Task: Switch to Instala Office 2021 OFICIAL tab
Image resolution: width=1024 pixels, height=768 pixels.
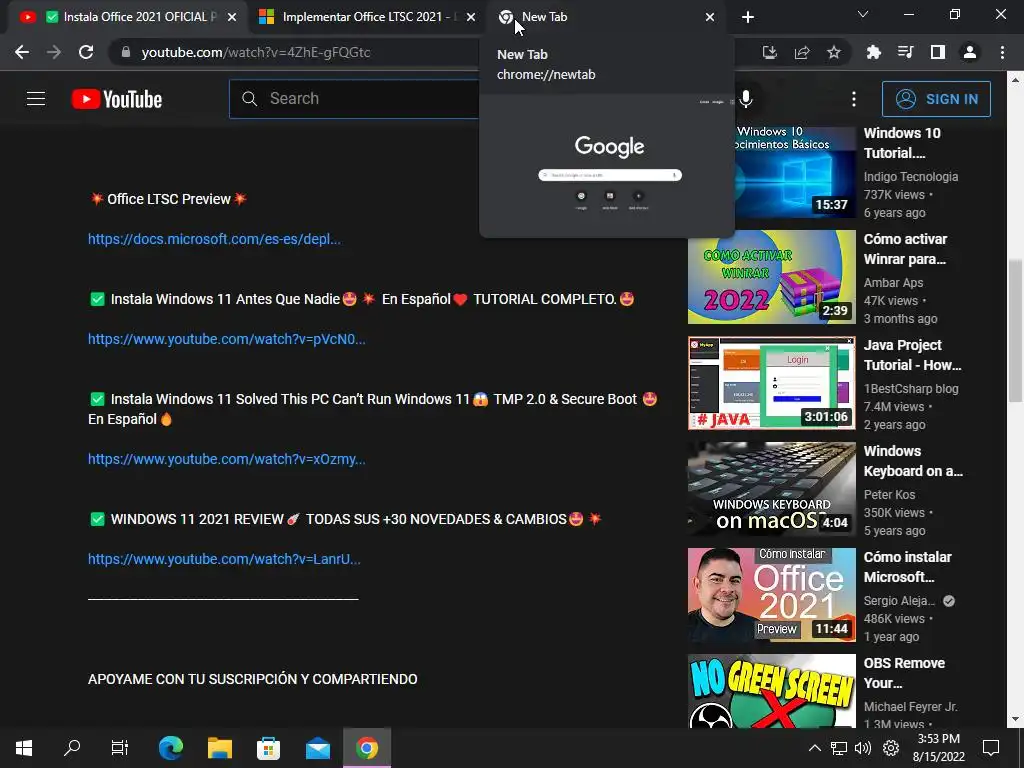Action: click(x=129, y=17)
